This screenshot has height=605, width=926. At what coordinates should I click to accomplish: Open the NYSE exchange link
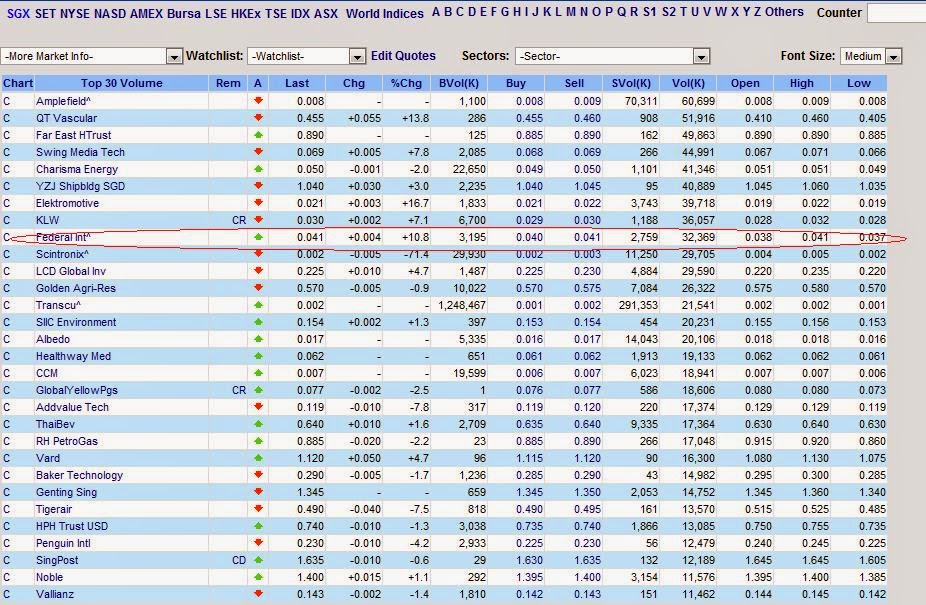click(75, 13)
